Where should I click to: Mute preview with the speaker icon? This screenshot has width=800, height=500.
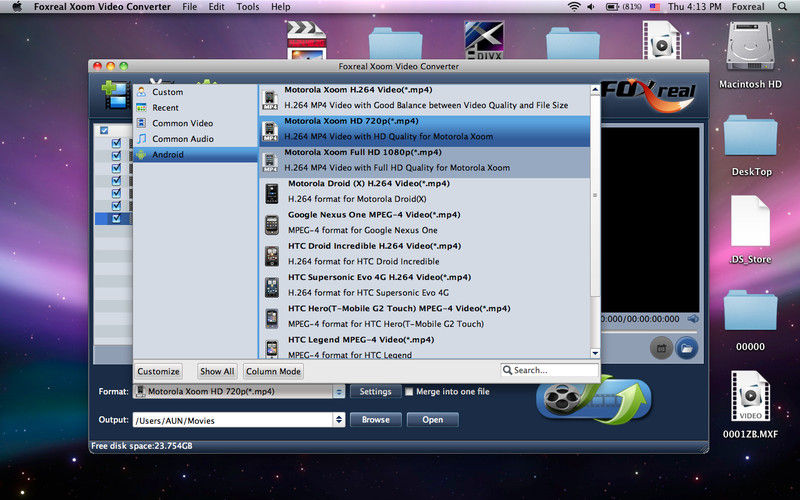tap(693, 319)
